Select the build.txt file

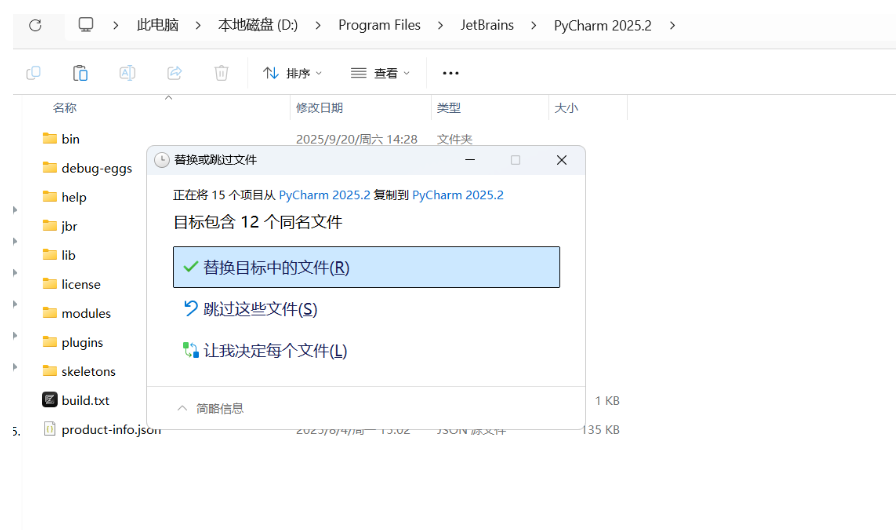click(x=75, y=400)
